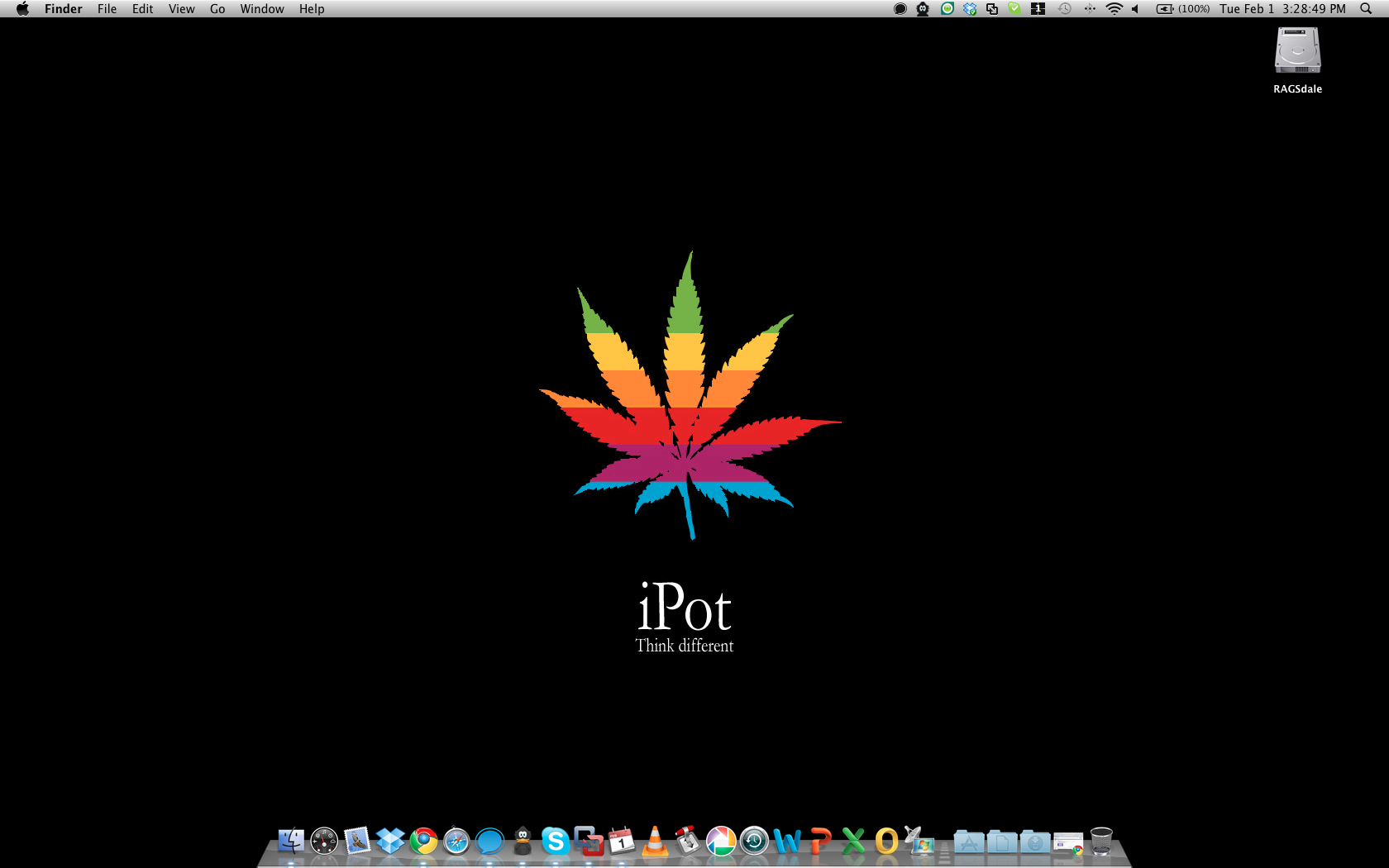This screenshot has height=868, width=1389.
Task: Open the Applications folder stack in Dock
Action: [969, 842]
